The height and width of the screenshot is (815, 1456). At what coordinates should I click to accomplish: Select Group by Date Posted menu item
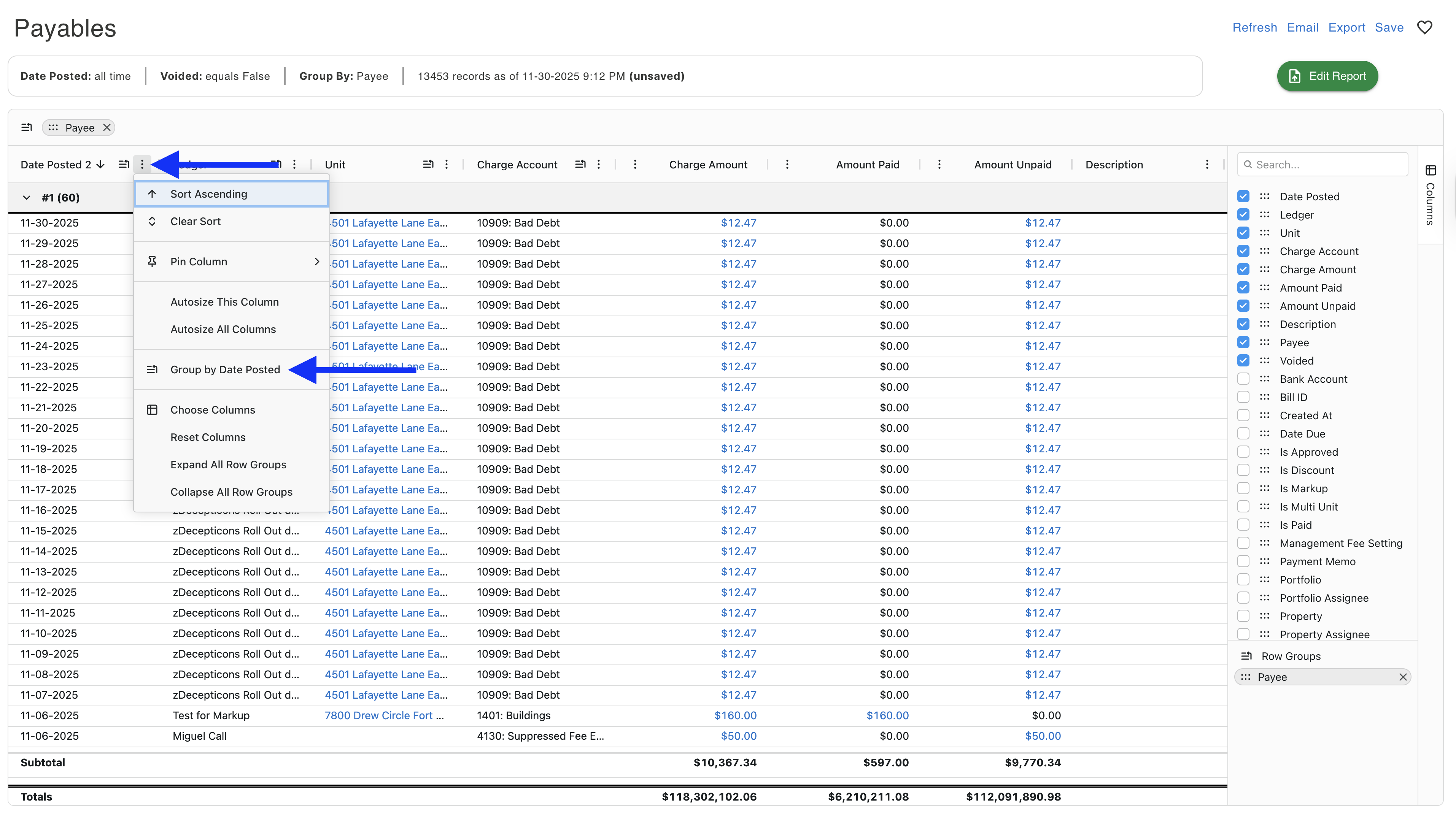pyautogui.click(x=225, y=369)
